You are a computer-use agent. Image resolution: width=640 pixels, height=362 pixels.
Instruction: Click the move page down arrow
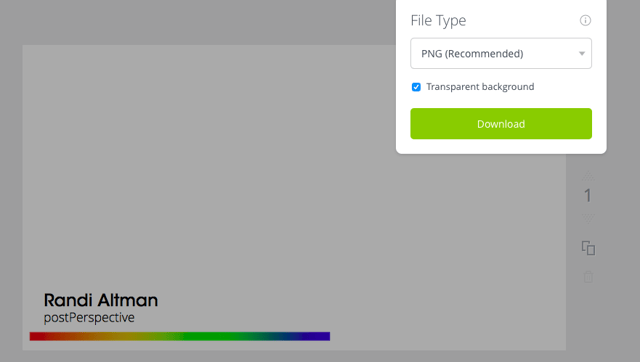pyautogui.click(x=588, y=218)
